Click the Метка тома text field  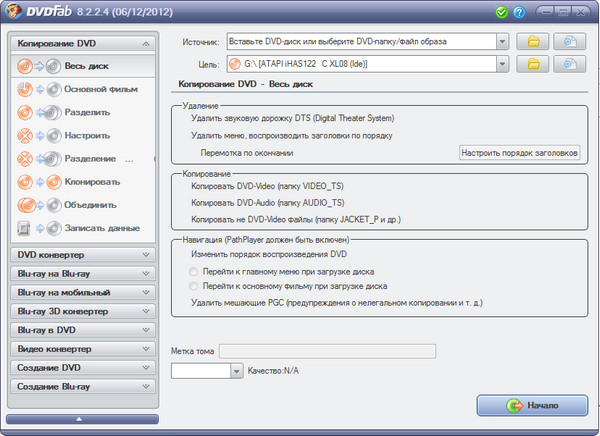pos(327,351)
